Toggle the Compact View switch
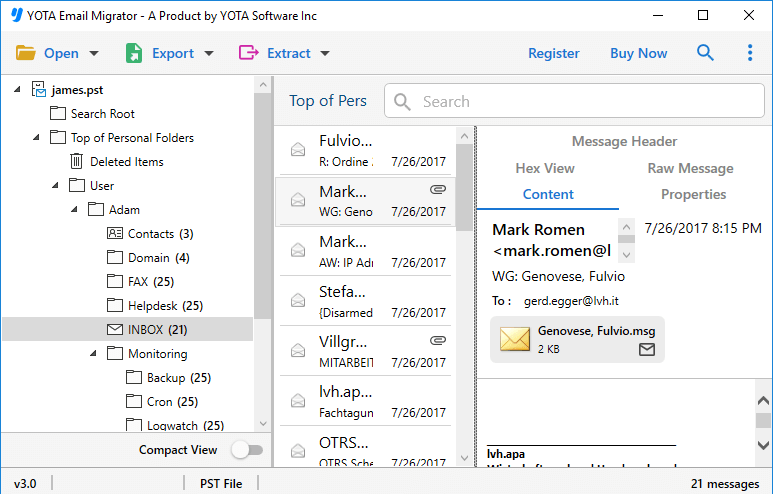Image resolution: width=775 pixels, height=494 pixels. [x=246, y=450]
